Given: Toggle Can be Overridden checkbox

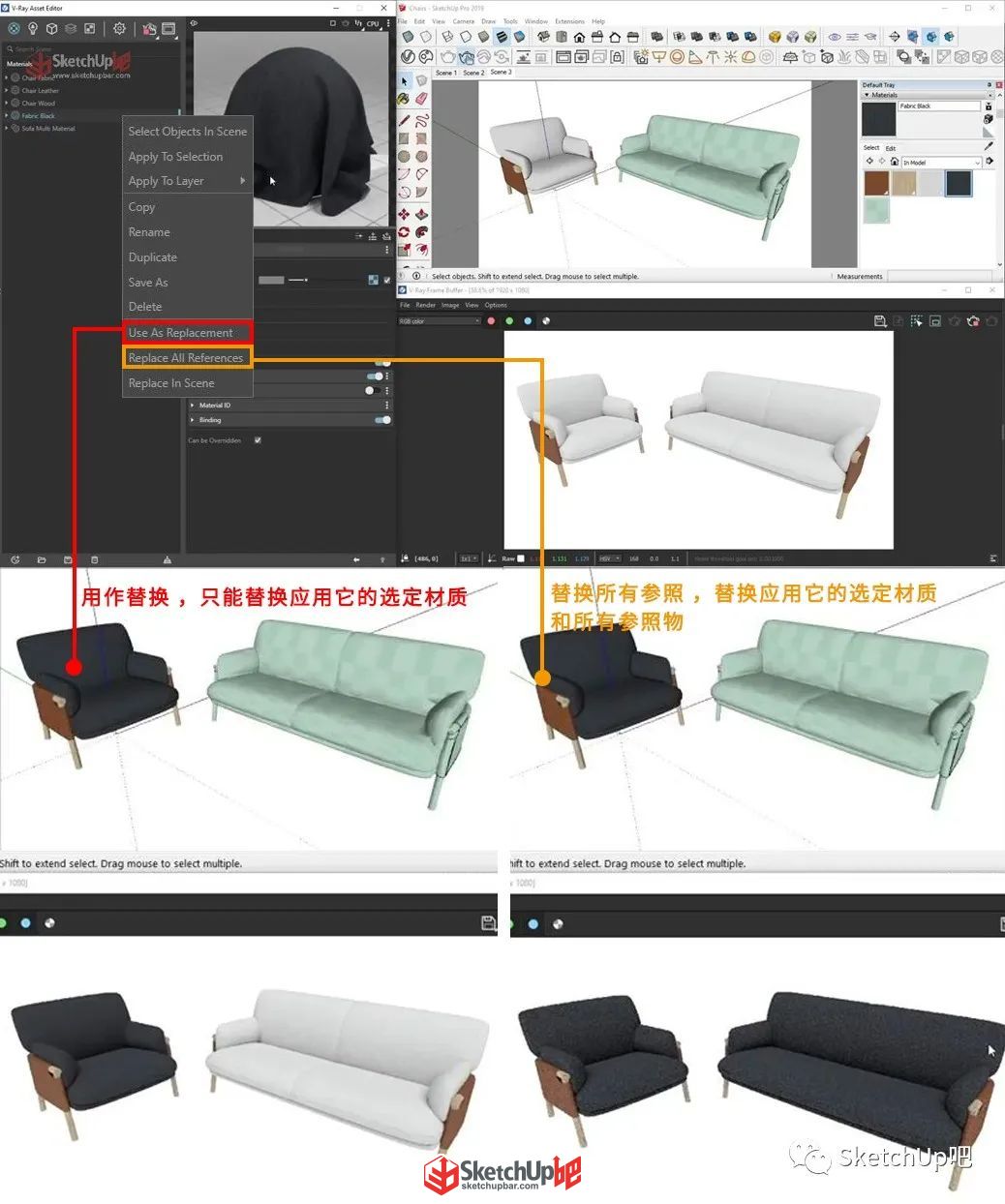Looking at the screenshot, I should (x=258, y=440).
